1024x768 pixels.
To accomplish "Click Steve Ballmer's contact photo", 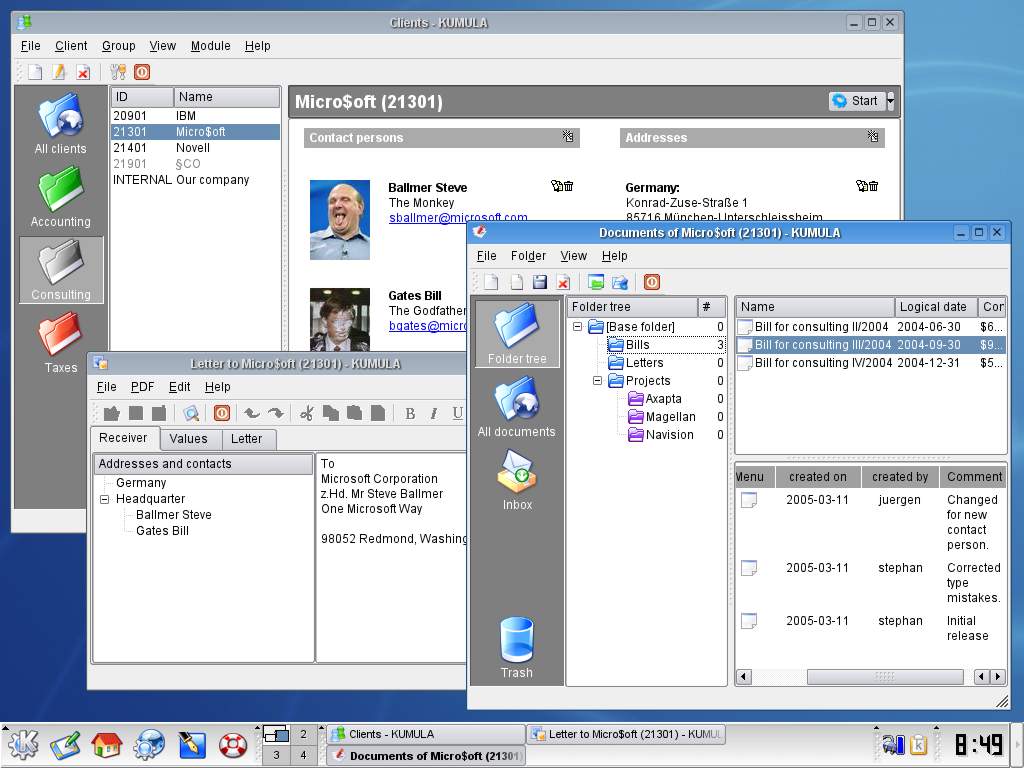I will (340, 219).
